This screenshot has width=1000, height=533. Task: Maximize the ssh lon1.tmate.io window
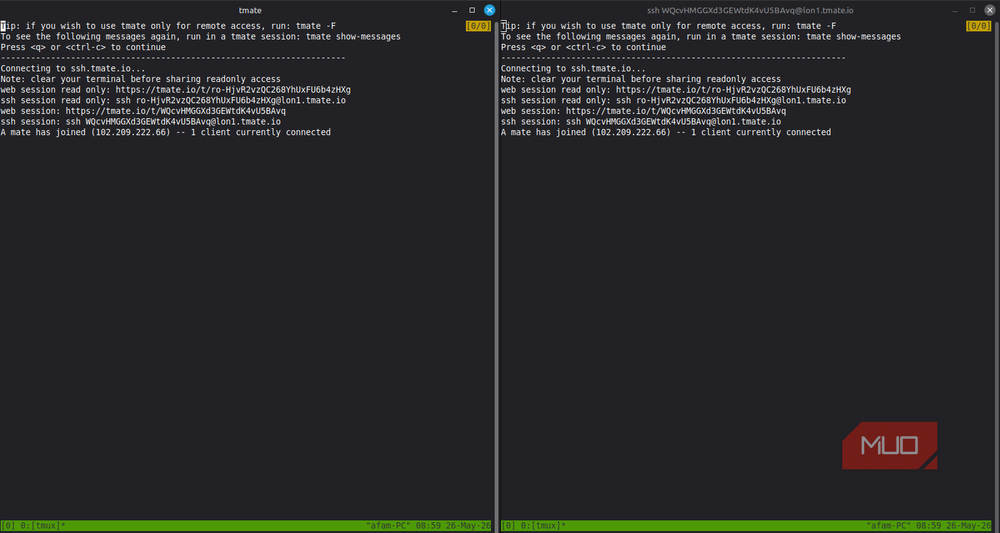(972, 10)
